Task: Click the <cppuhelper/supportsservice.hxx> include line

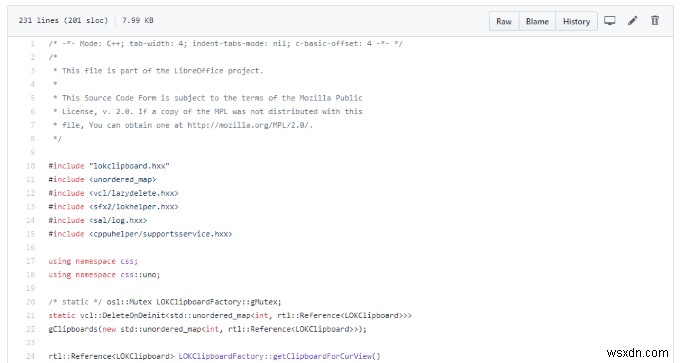Action: pyautogui.click(x=140, y=234)
